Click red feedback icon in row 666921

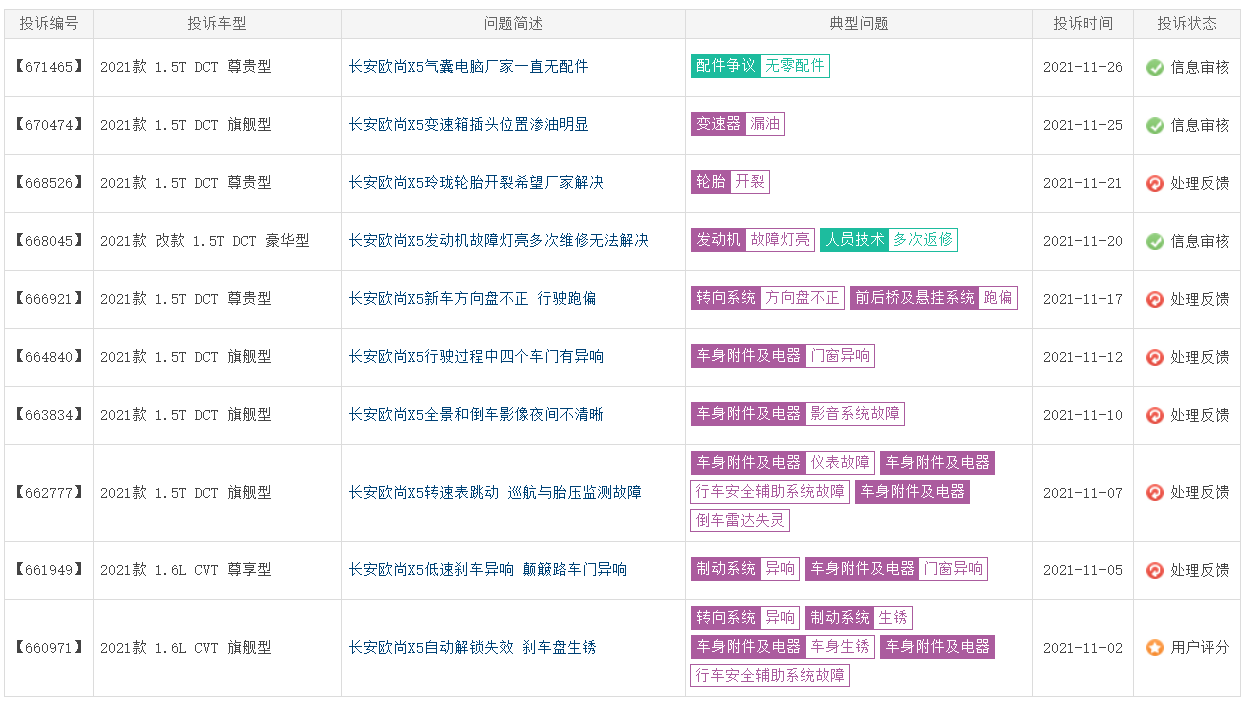pyautogui.click(x=1155, y=299)
